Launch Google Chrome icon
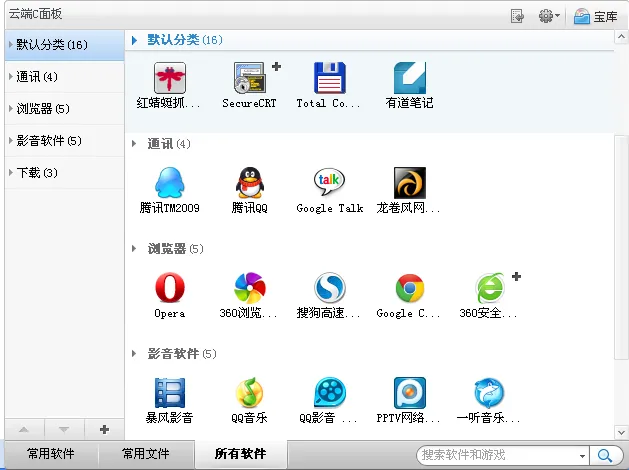Viewport: 629px width, 470px height. (x=410, y=288)
